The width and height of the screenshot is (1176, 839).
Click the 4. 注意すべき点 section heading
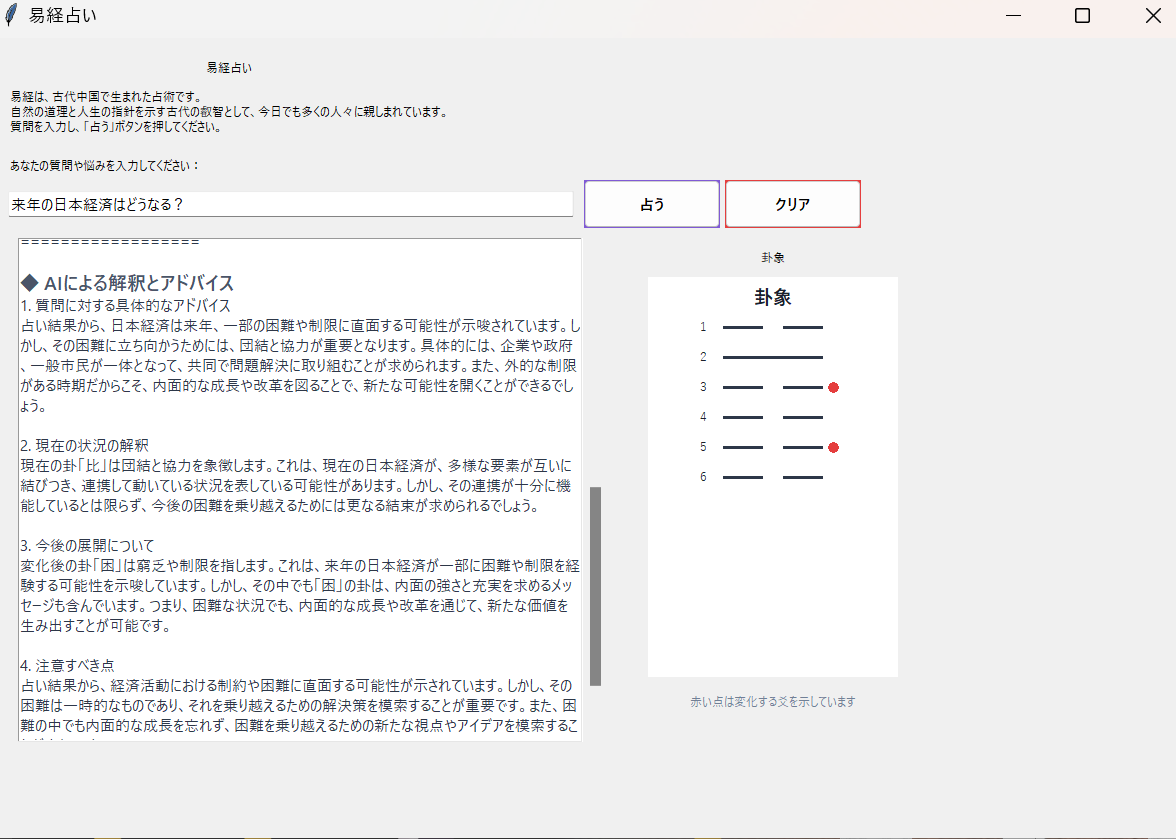[67, 665]
